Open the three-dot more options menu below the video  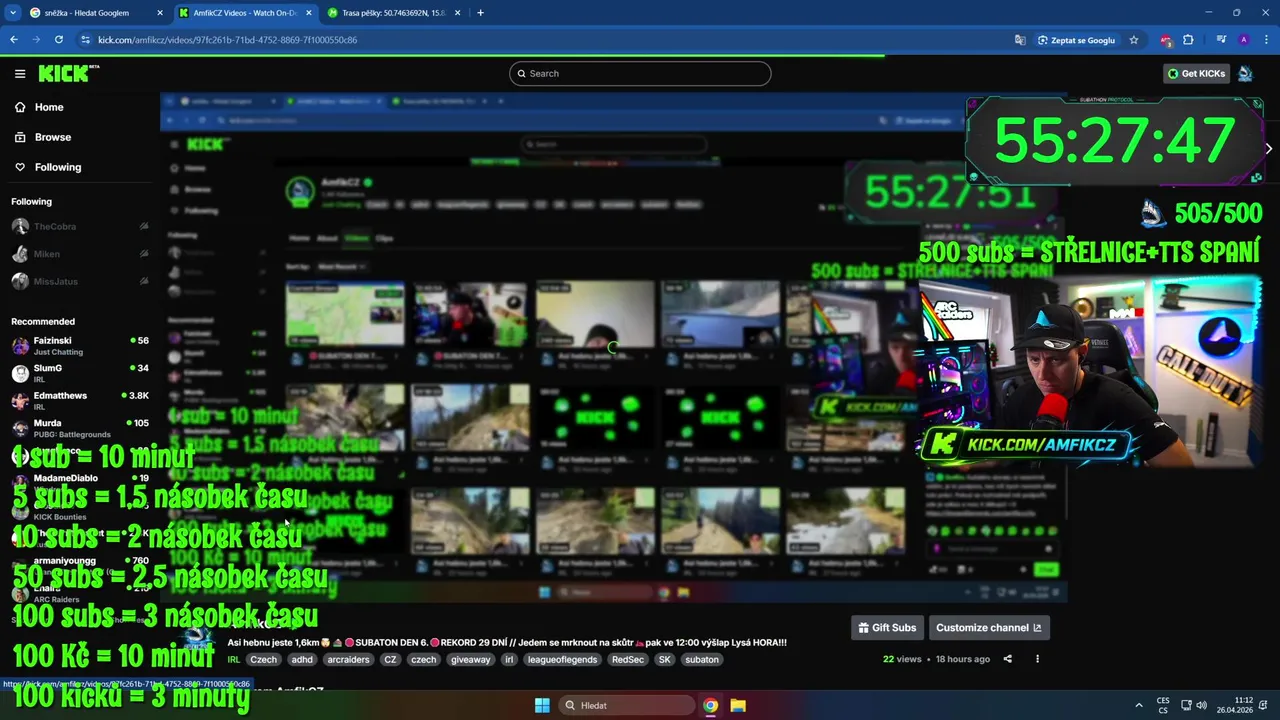click(x=1037, y=659)
